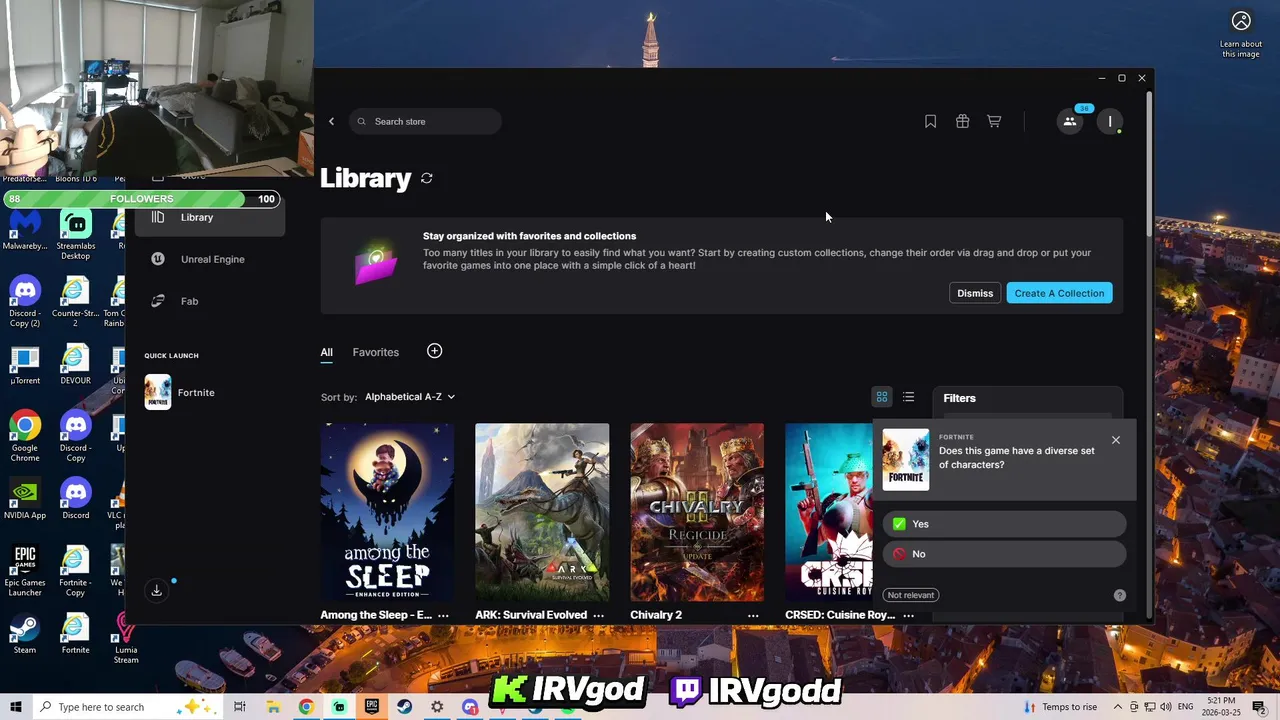Open Steam from the taskbar
Screen dimensions: 1280x720
(404, 707)
